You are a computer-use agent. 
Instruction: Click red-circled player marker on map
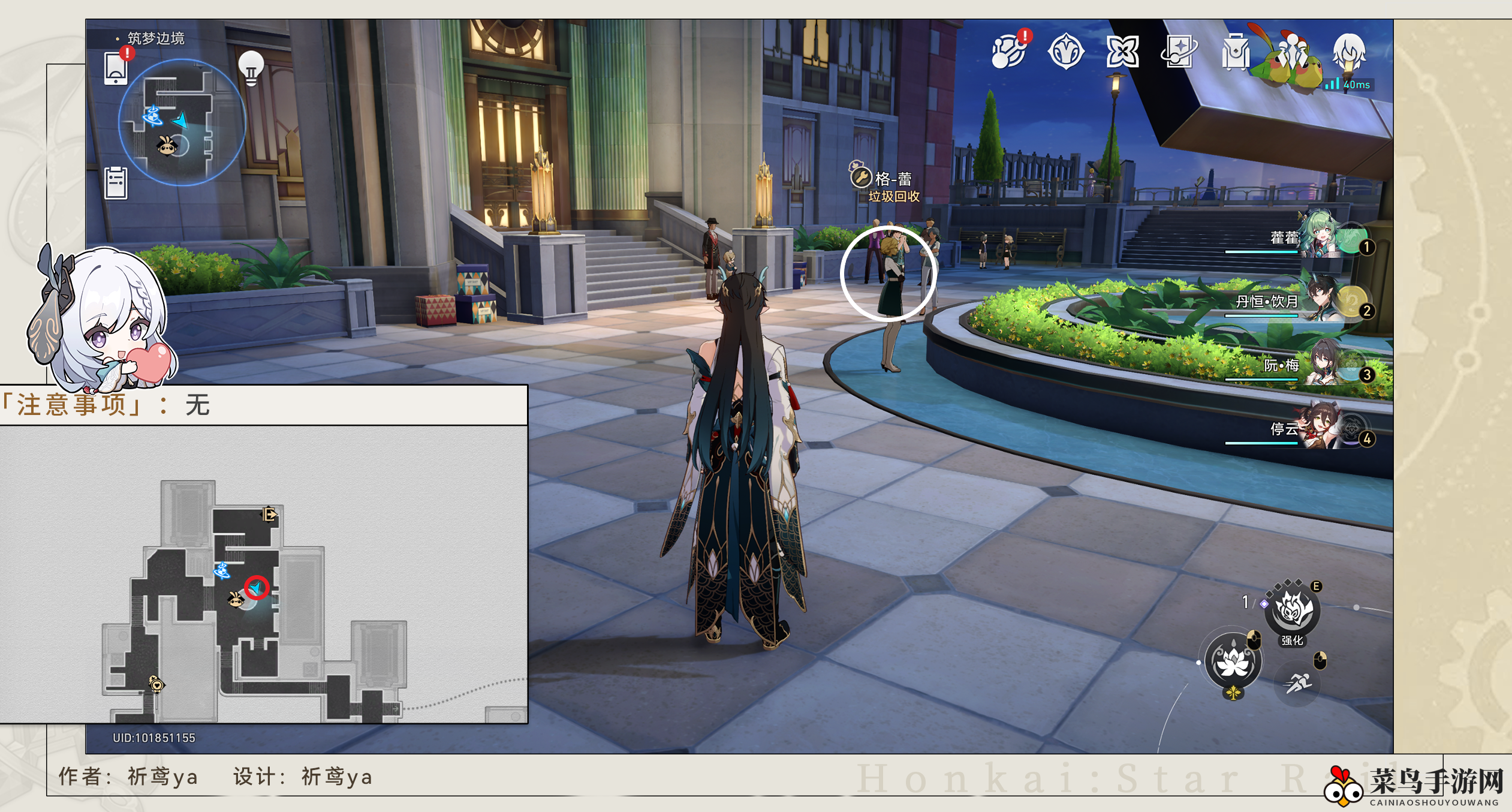click(257, 588)
